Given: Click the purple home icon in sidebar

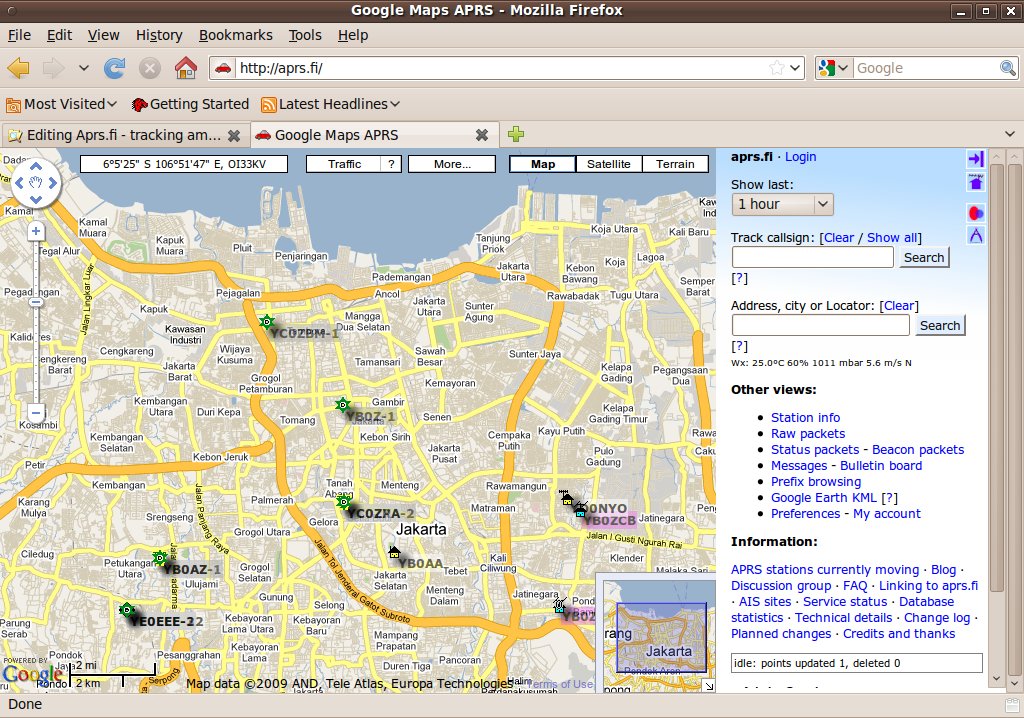Looking at the screenshot, I should [x=976, y=182].
